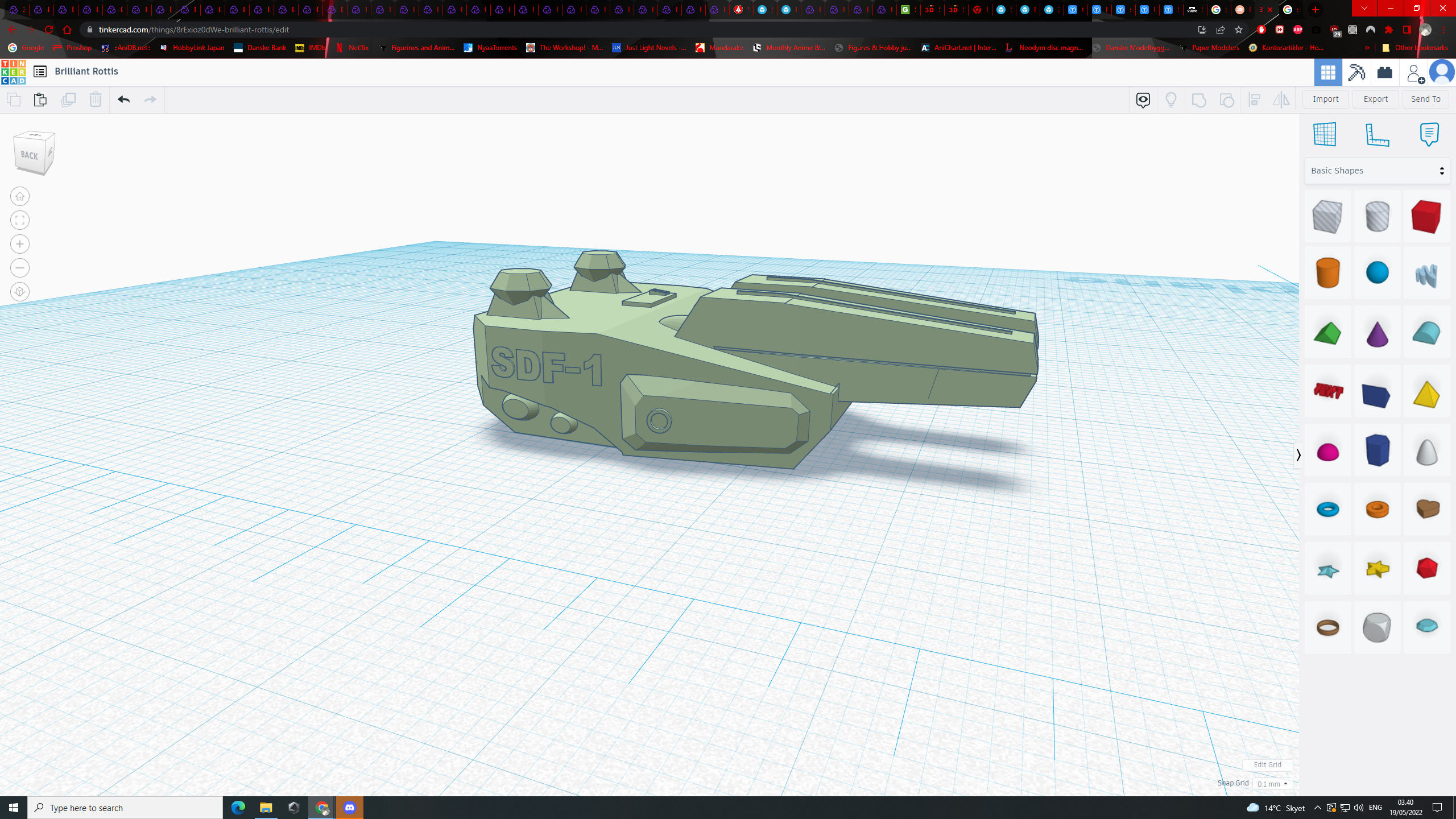Click the Send To button

point(1426,99)
